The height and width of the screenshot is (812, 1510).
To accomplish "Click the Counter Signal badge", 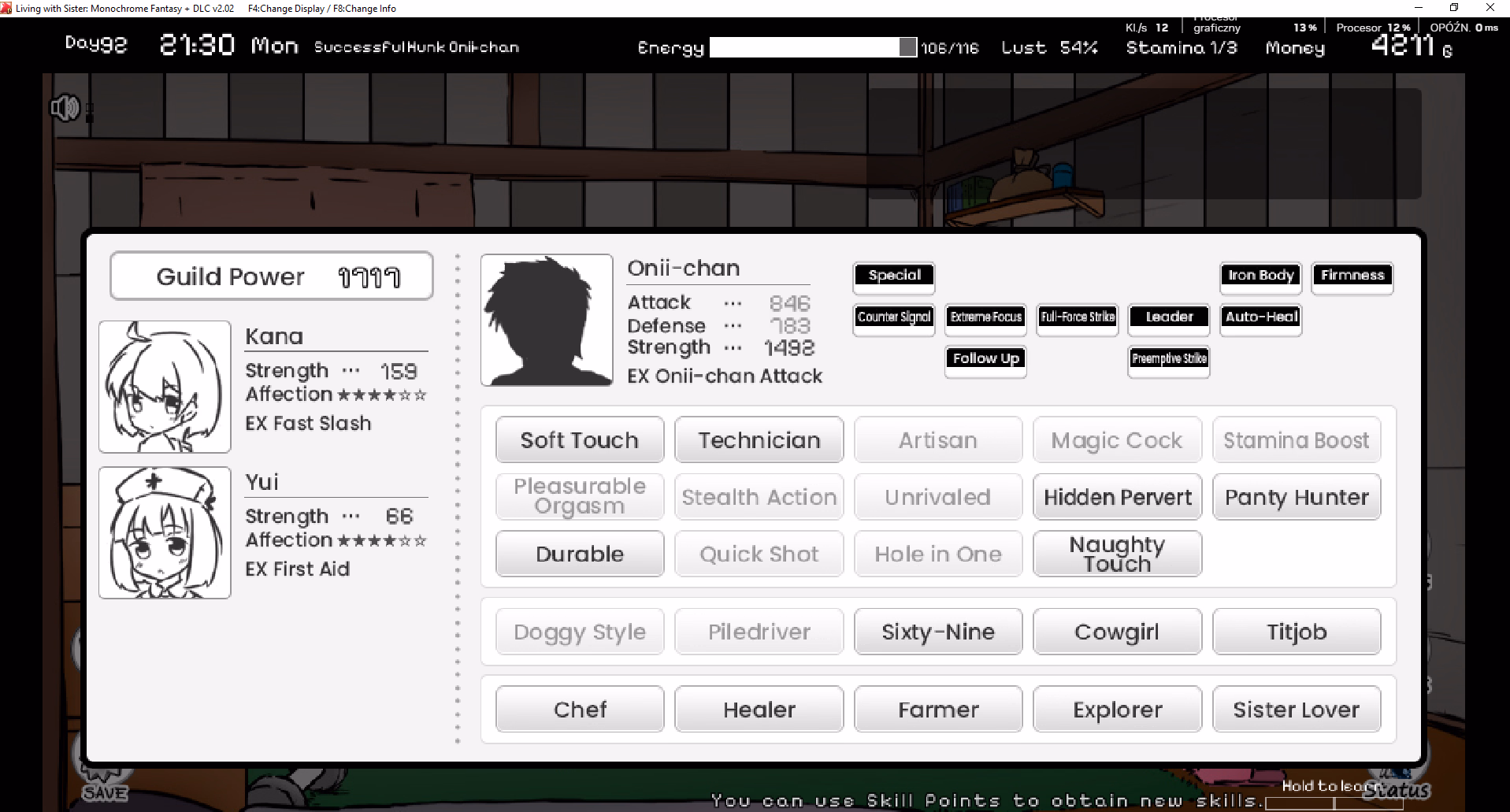I will [894, 317].
